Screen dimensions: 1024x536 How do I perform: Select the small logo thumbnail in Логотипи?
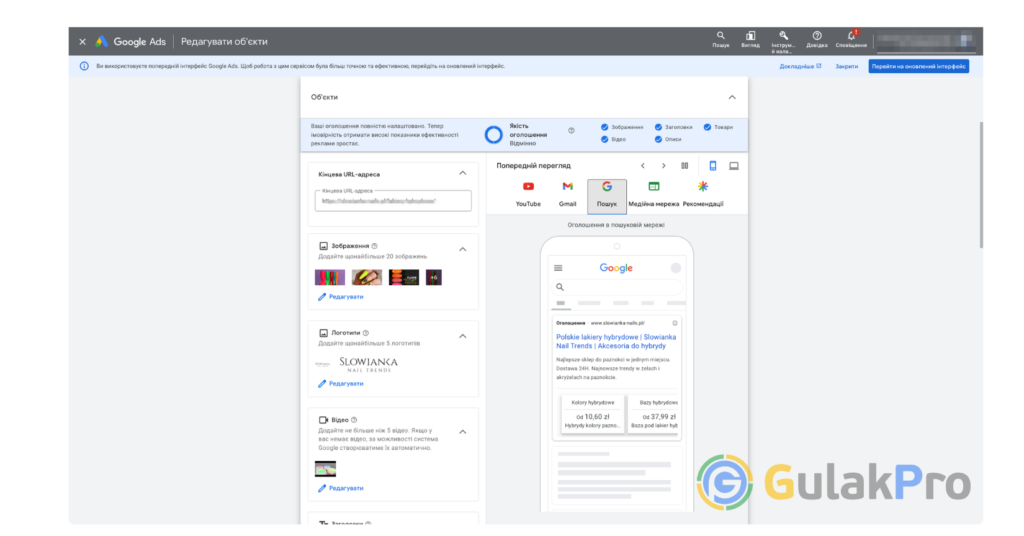[323, 364]
